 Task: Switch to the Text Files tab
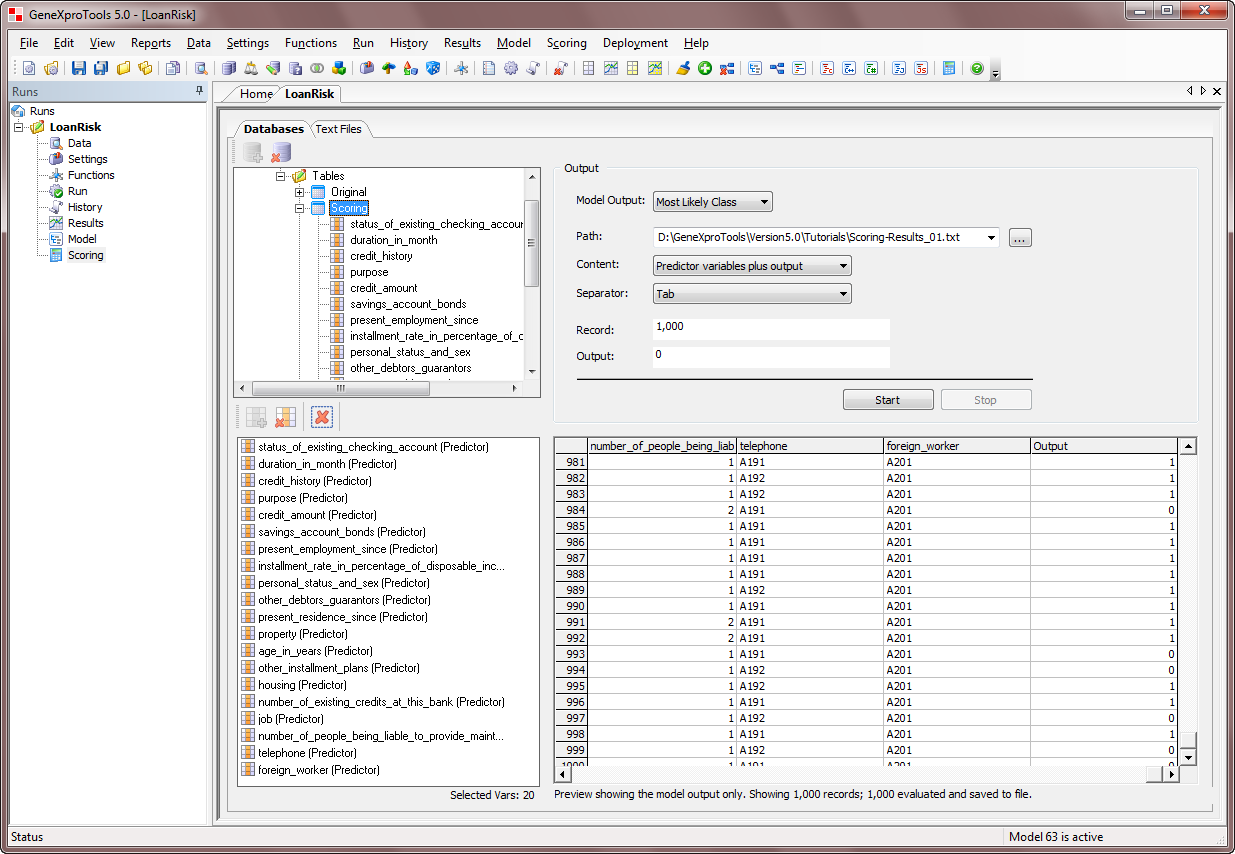coord(338,129)
